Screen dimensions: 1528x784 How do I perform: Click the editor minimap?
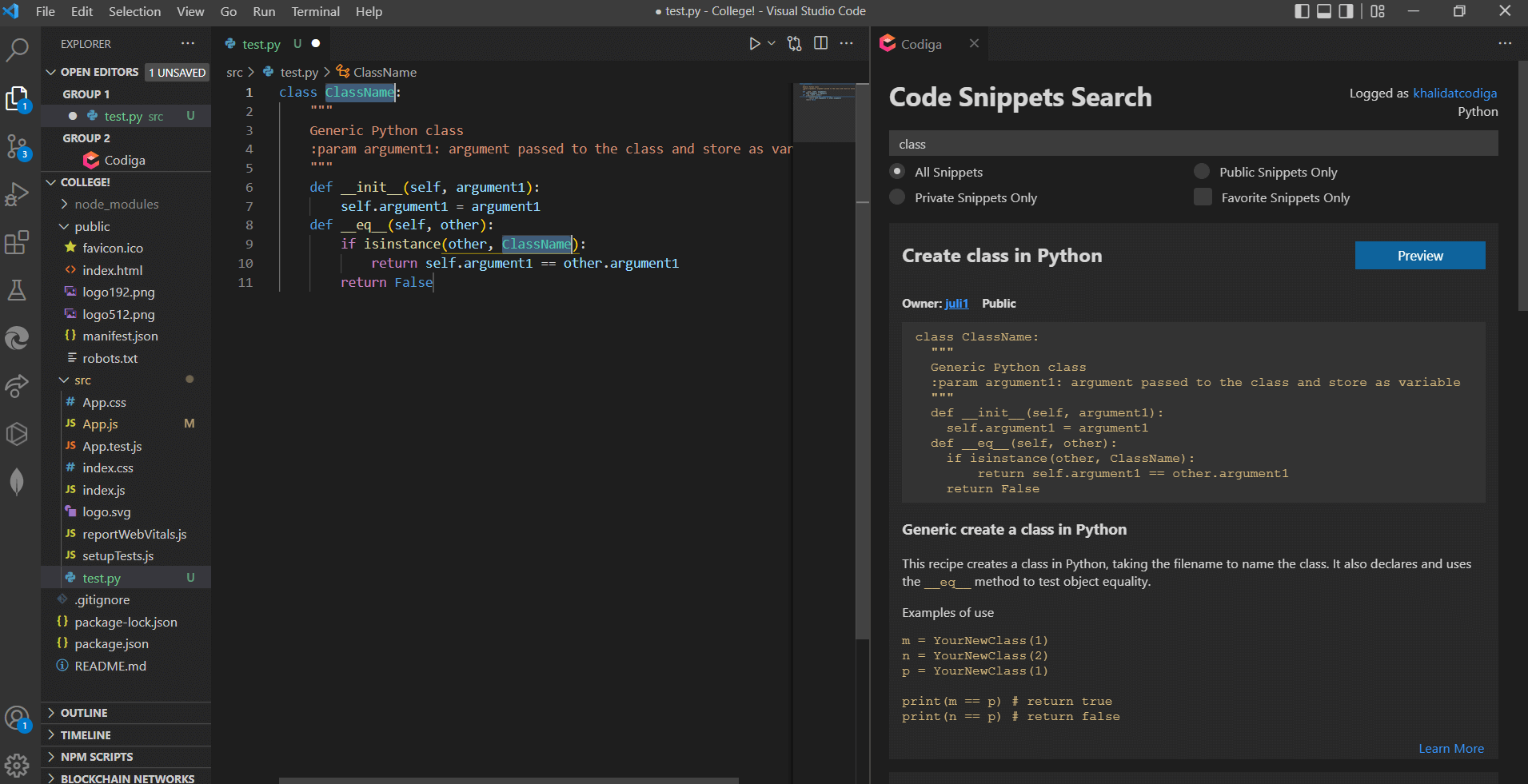point(824,112)
